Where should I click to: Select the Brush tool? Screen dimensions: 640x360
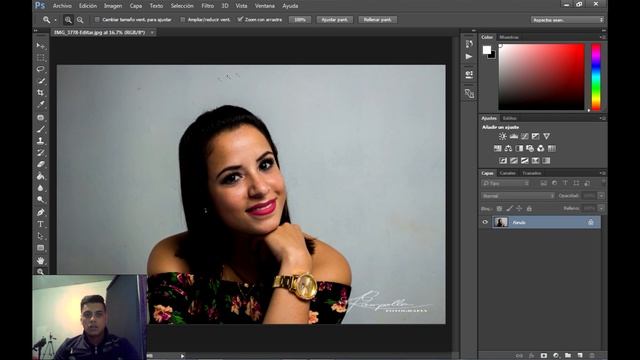[x=40, y=129]
